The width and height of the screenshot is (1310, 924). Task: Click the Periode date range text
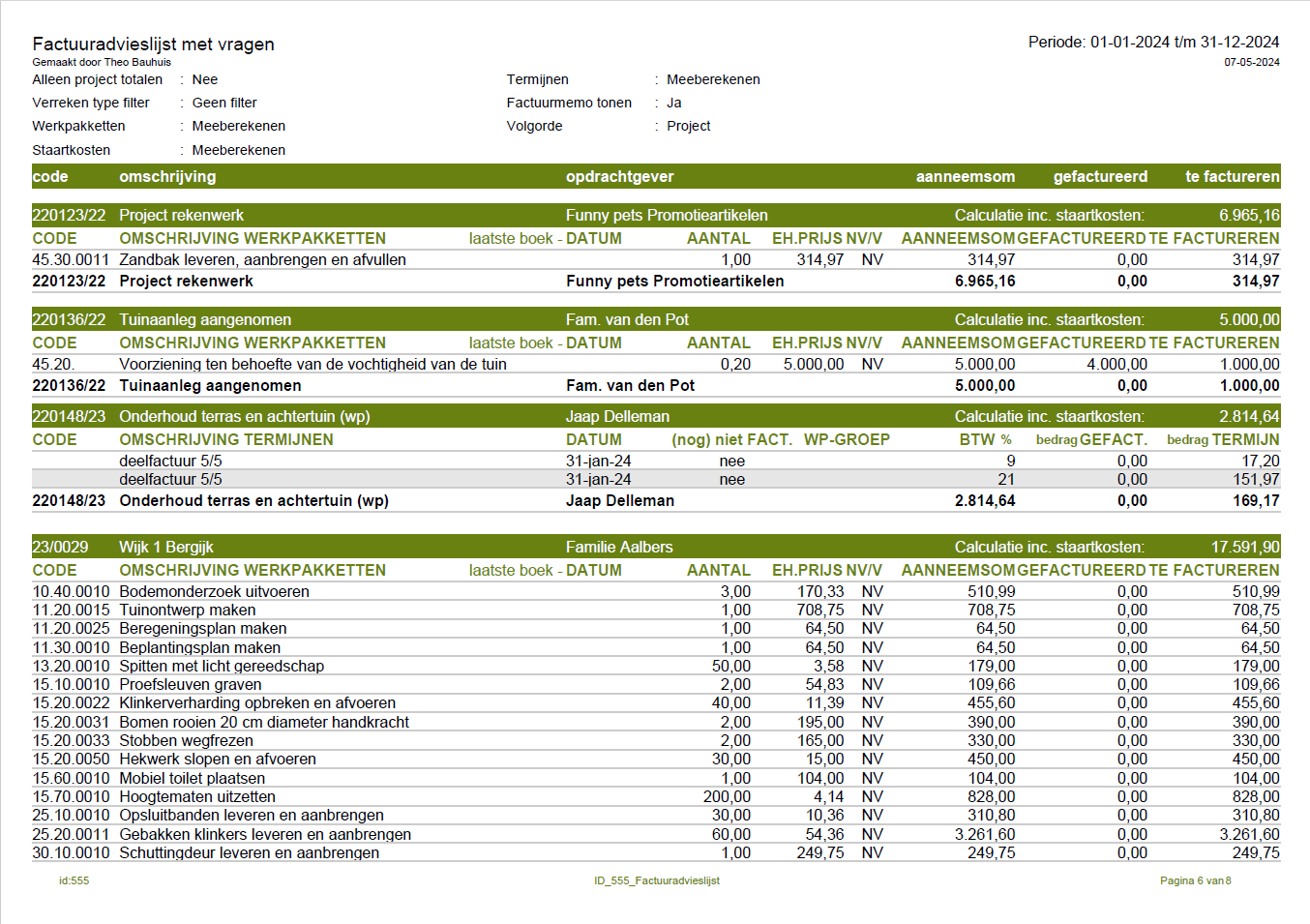(x=1153, y=43)
